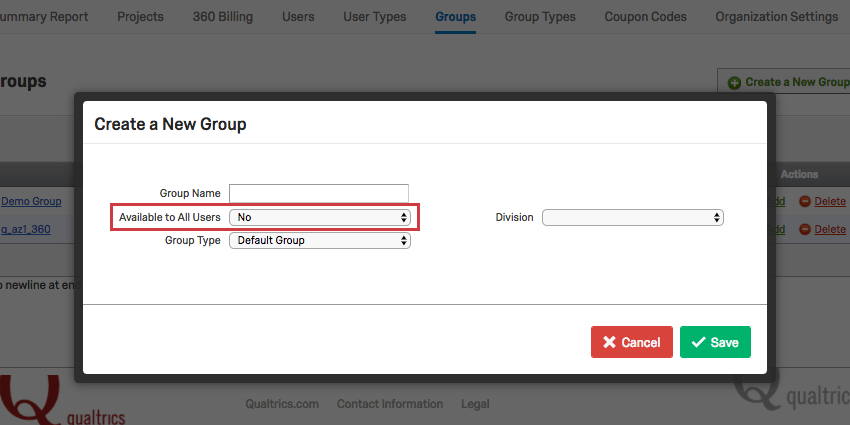Open the Legal footer link

[x=475, y=404]
